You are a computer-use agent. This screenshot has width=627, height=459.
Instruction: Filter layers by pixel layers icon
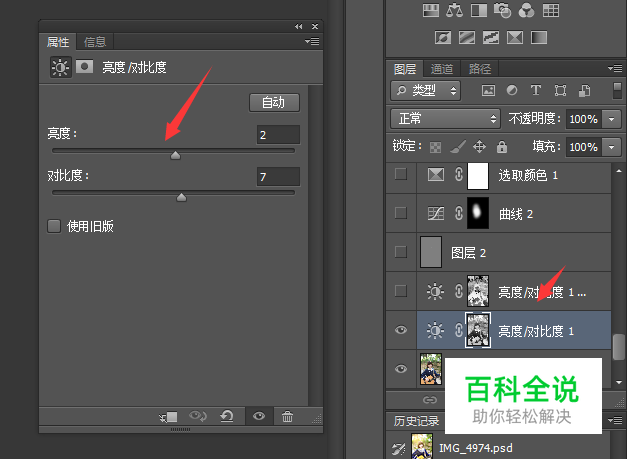coord(488,90)
